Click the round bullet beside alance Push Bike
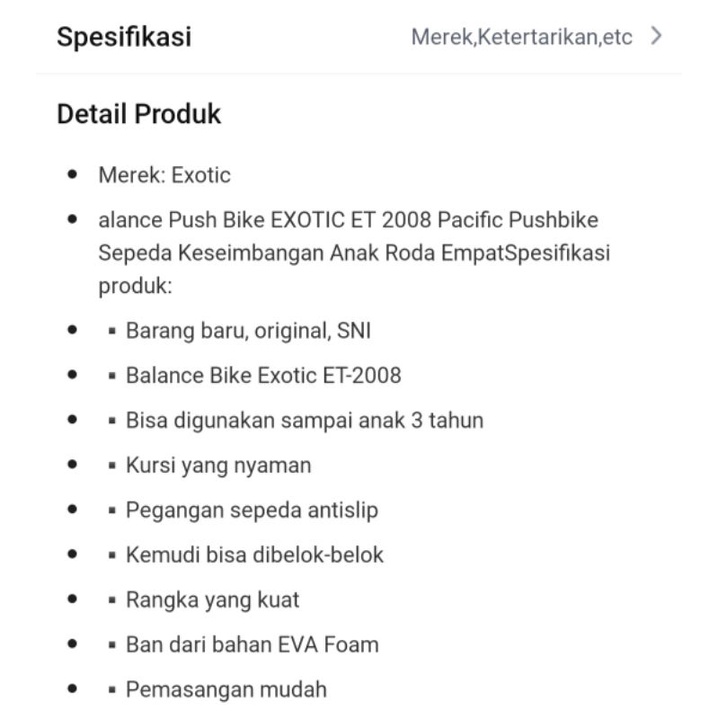 72,219
